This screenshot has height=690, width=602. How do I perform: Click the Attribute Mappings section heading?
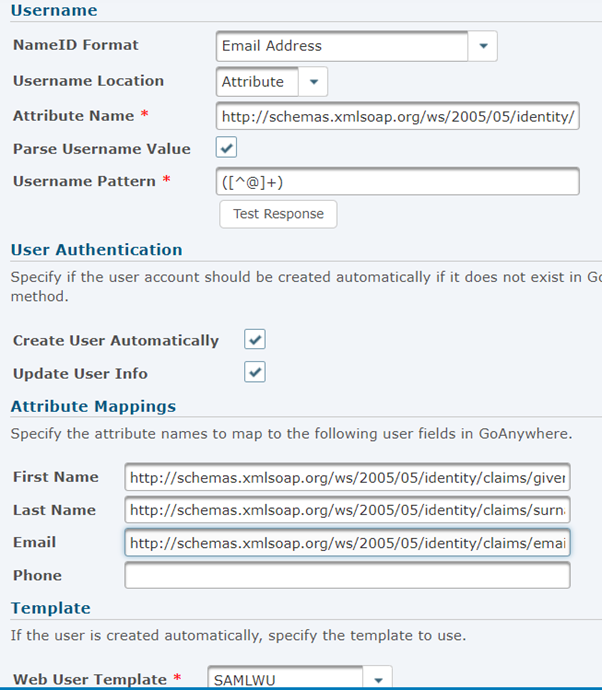[x=93, y=407]
